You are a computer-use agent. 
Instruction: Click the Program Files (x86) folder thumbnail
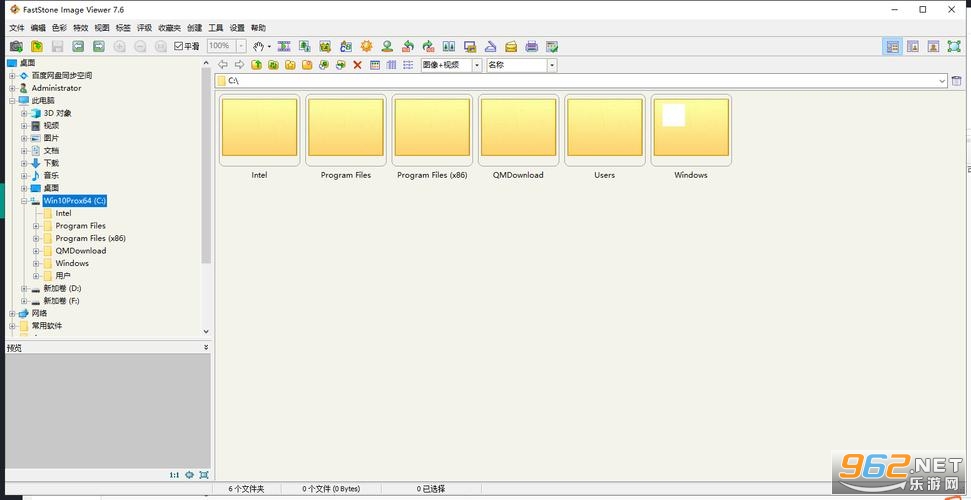[x=432, y=131]
